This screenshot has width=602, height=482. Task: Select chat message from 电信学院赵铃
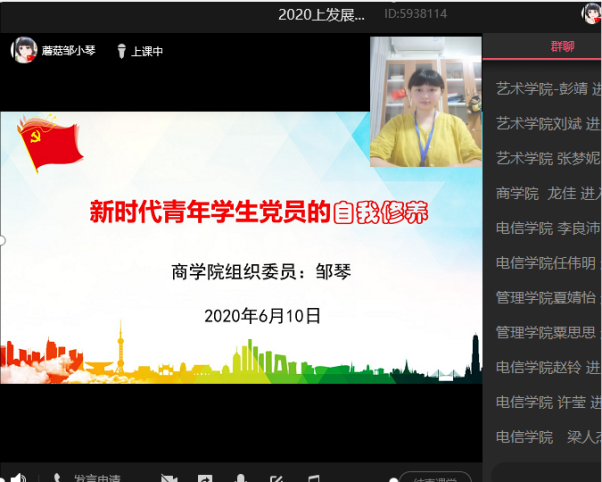click(x=549, y=368)
